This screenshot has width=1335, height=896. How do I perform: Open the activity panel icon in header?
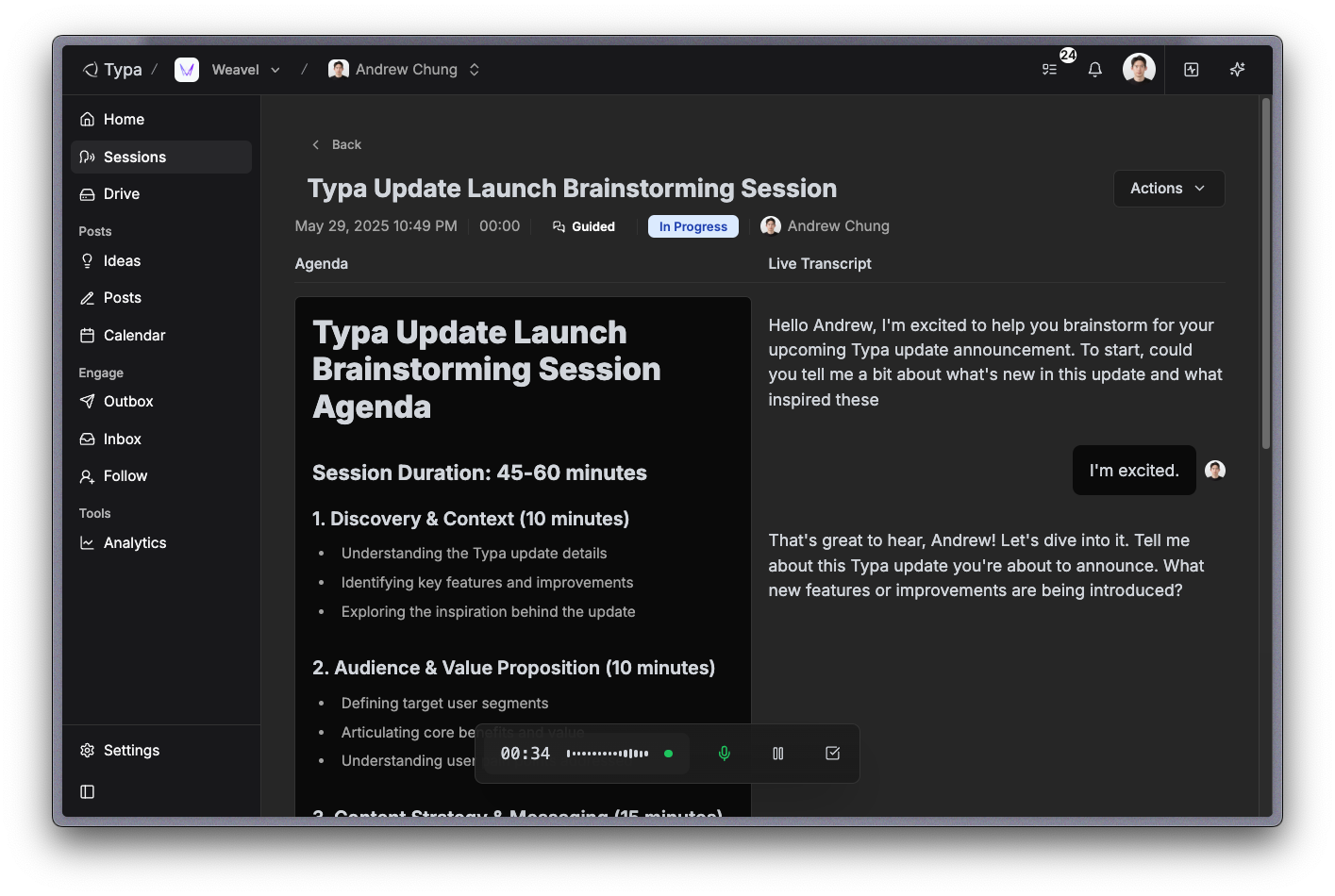click(1191, 70)
